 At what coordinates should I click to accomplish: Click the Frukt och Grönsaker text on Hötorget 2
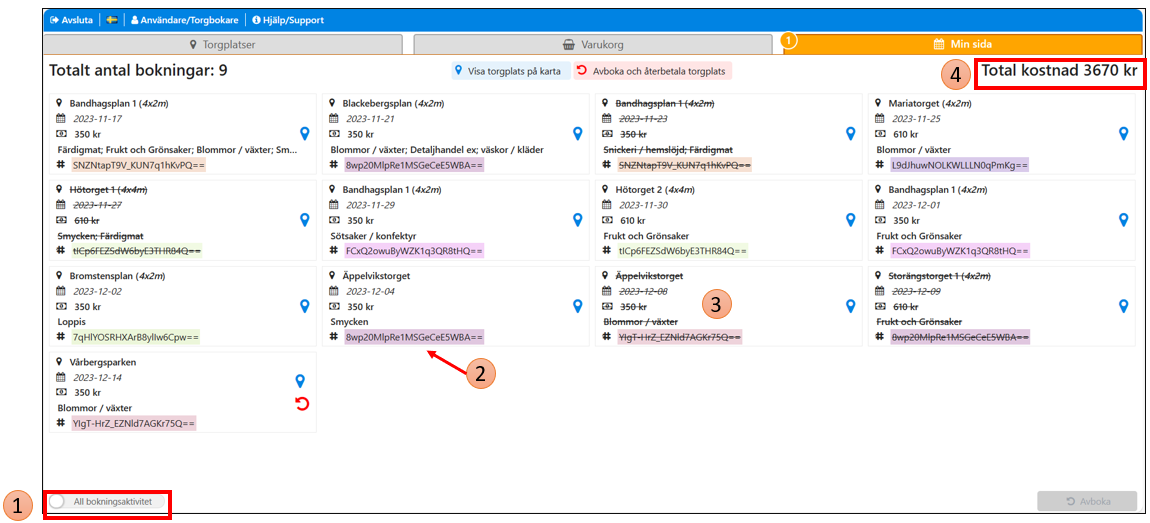(x=644, y=235)
